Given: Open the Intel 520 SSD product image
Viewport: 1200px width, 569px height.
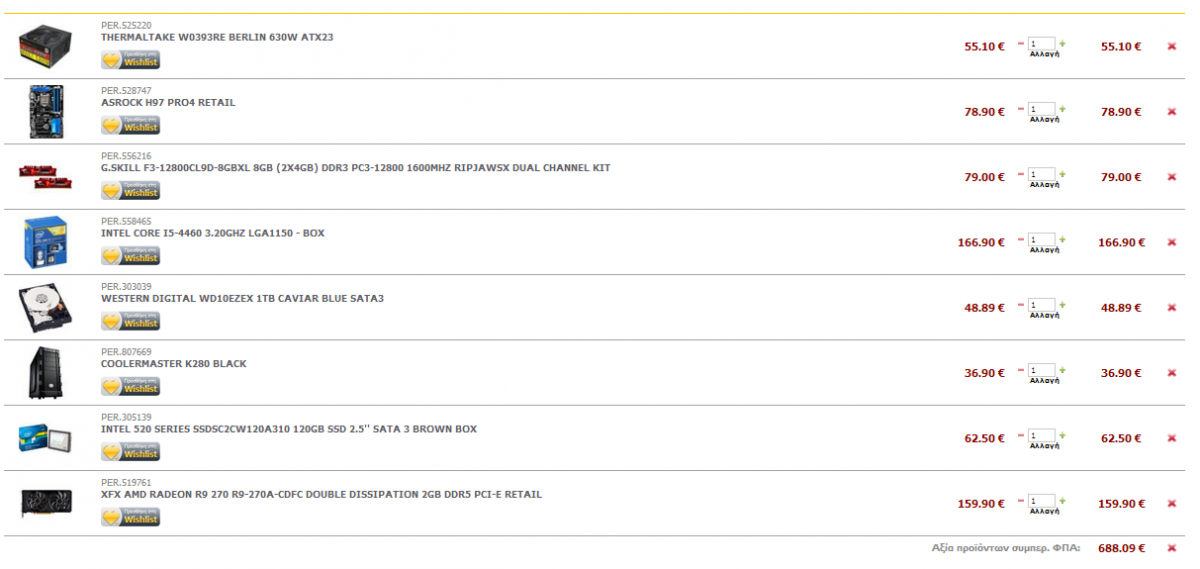Looking at the screenshot, I should 46,438.
